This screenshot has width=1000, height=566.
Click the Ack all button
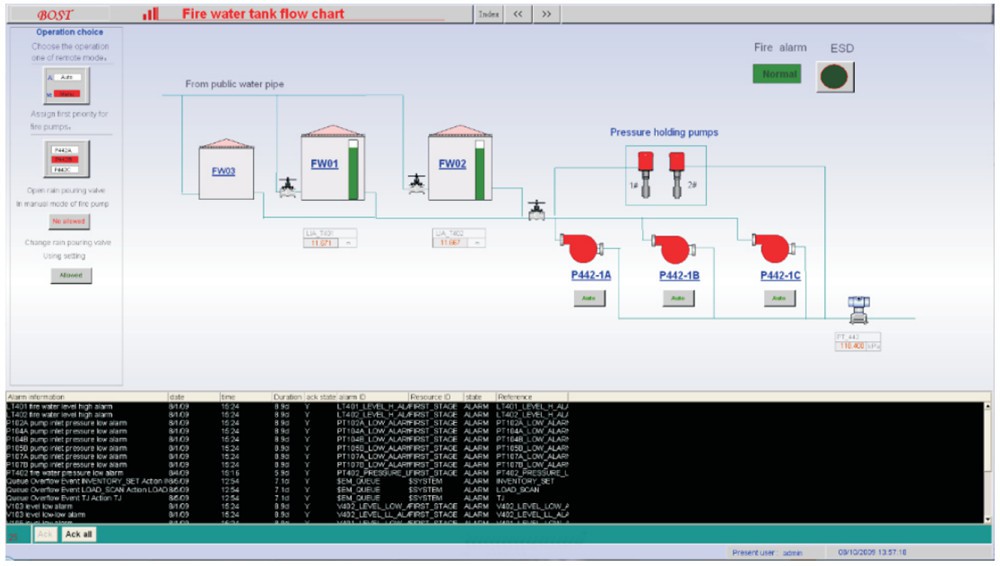pyautogui.click(x=79, y=535)
